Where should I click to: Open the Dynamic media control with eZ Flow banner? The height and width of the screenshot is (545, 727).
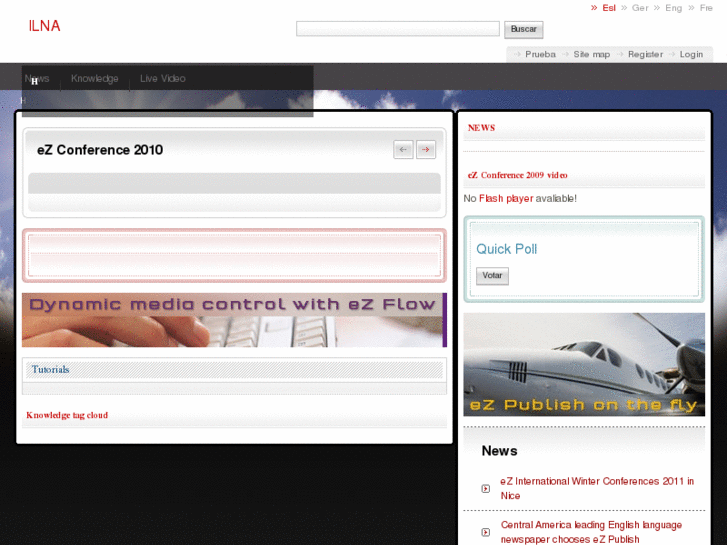234,320
